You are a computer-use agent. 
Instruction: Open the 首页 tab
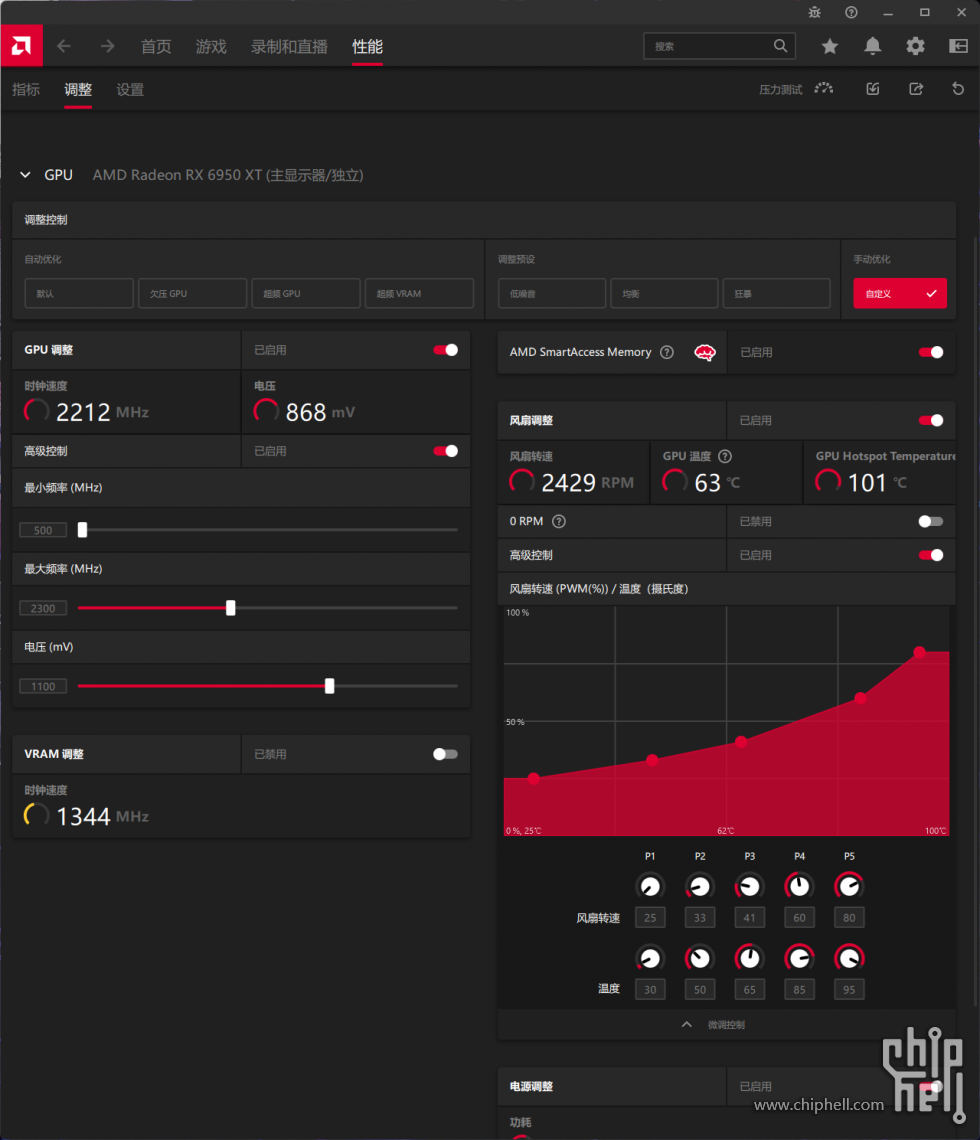pos(156,47)
